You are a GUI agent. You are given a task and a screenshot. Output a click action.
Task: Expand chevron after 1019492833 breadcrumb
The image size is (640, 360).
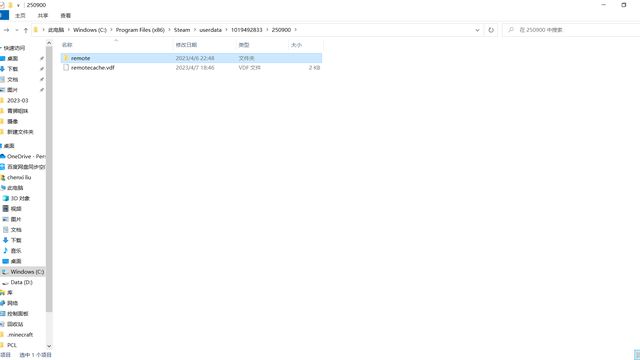(267, 30)
